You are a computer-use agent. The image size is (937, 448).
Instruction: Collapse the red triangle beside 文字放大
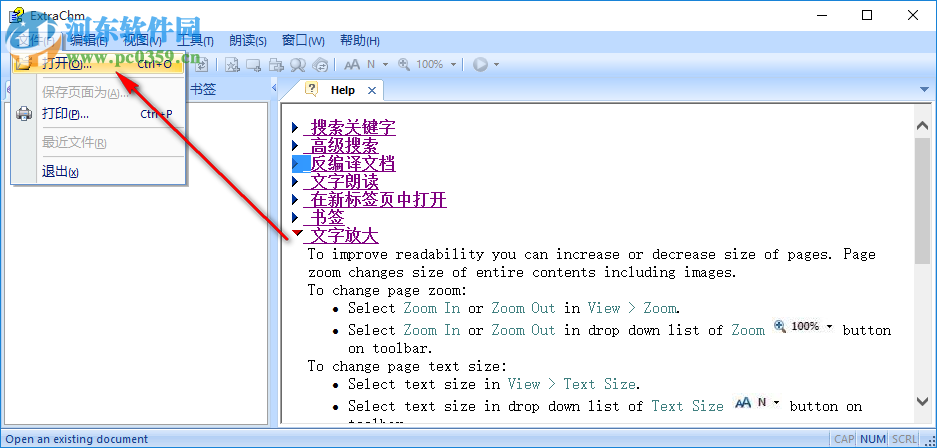pyautogui.click(x=297, y=233)
